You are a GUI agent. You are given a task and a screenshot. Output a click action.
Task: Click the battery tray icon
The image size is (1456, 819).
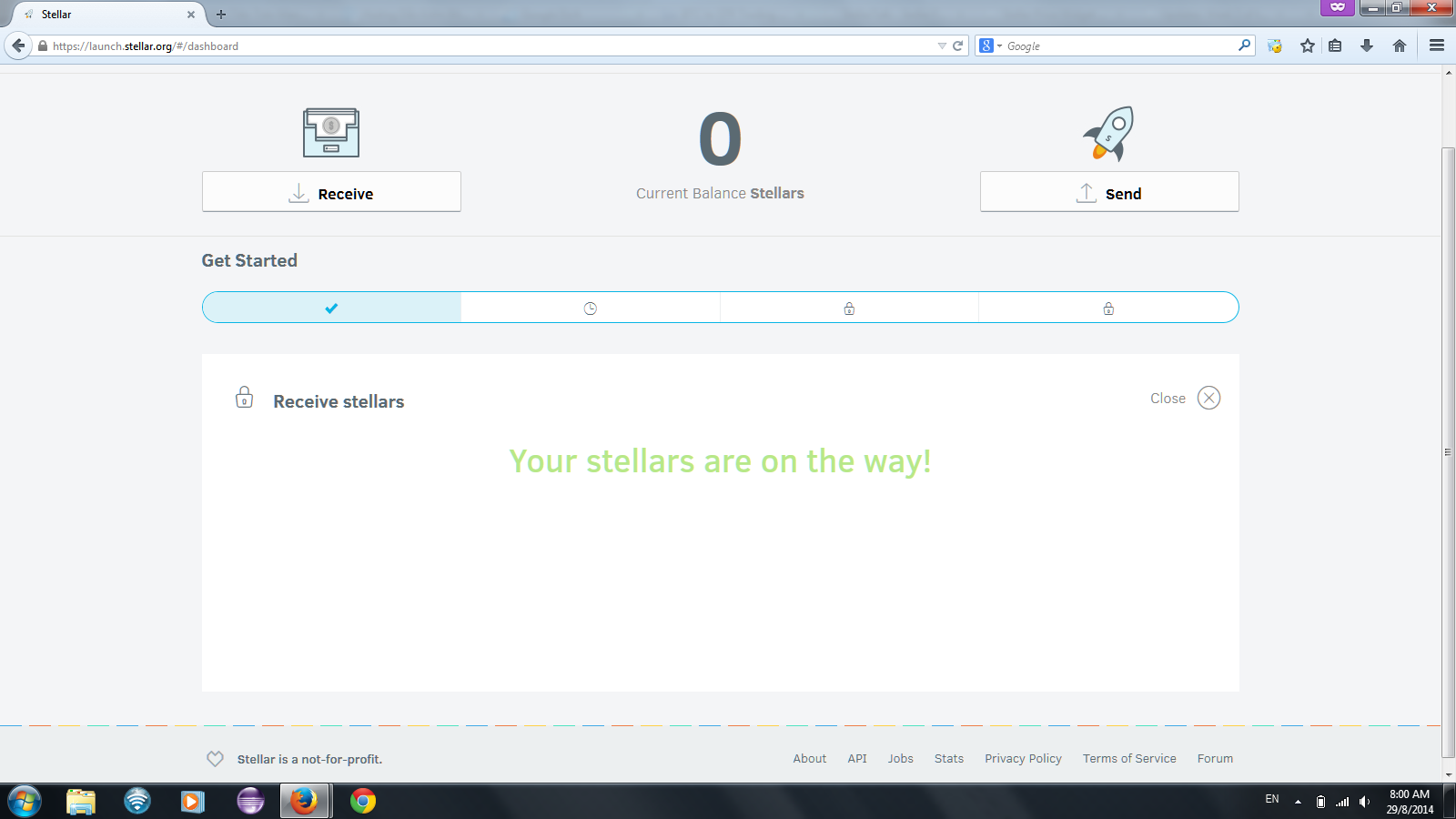(x=1320, y=802)
